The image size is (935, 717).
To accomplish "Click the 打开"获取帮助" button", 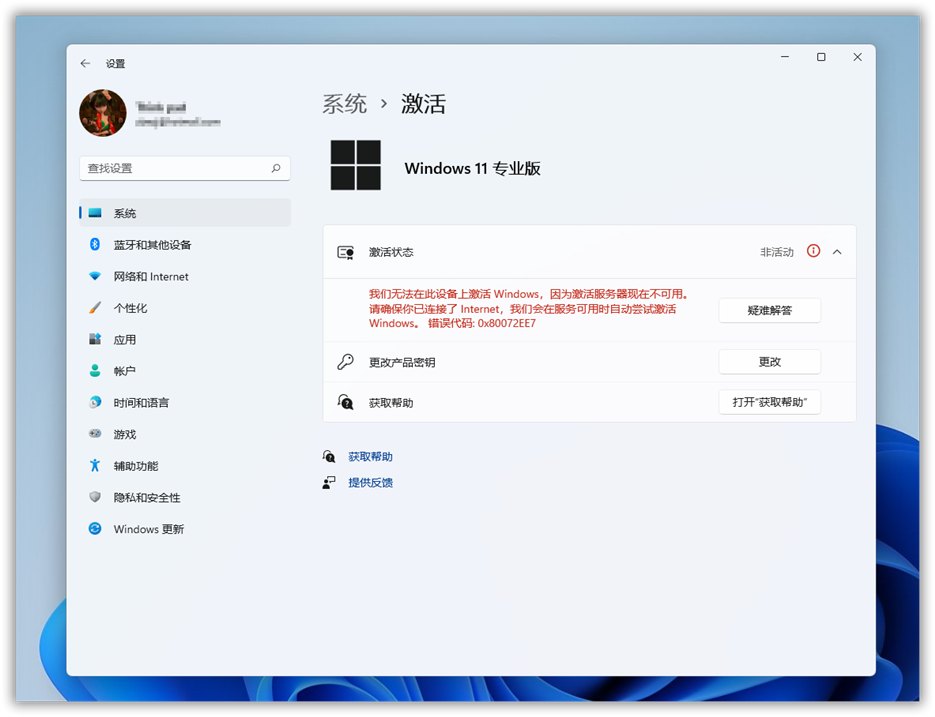I will [x=769, y=402].
